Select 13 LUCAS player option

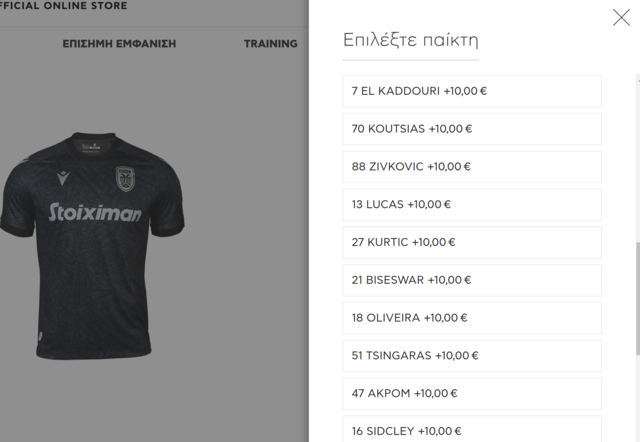tap(472, 204)
